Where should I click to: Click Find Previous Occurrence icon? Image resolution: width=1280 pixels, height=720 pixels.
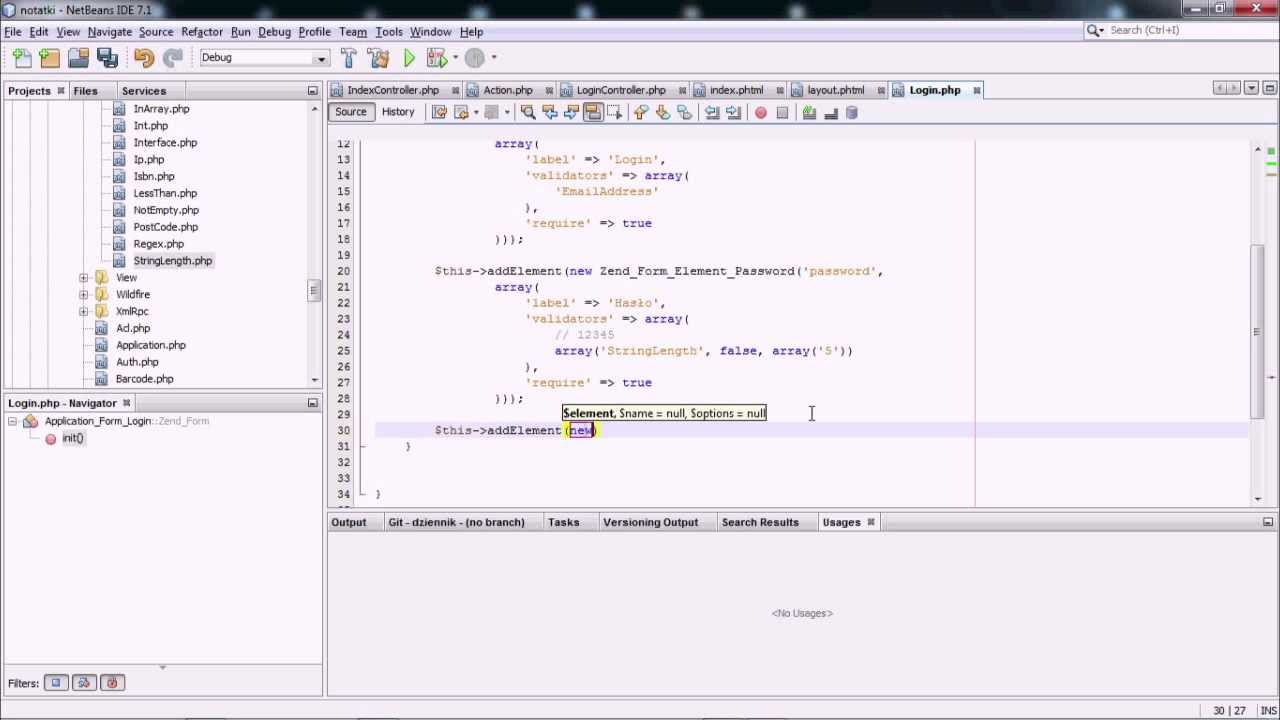550,113
